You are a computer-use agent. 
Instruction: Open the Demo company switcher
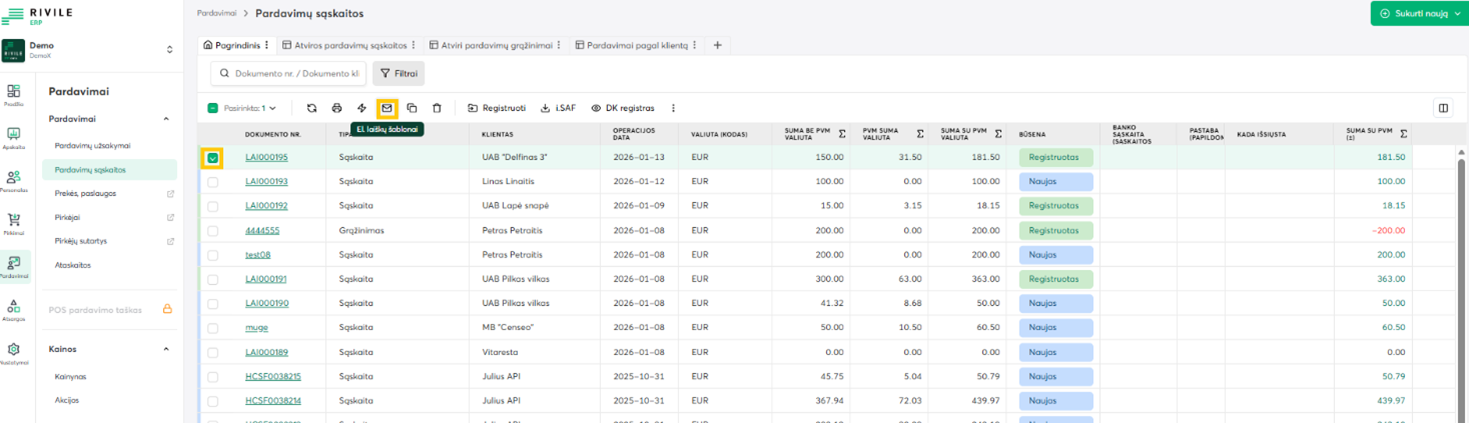click(x=90, y=50)
